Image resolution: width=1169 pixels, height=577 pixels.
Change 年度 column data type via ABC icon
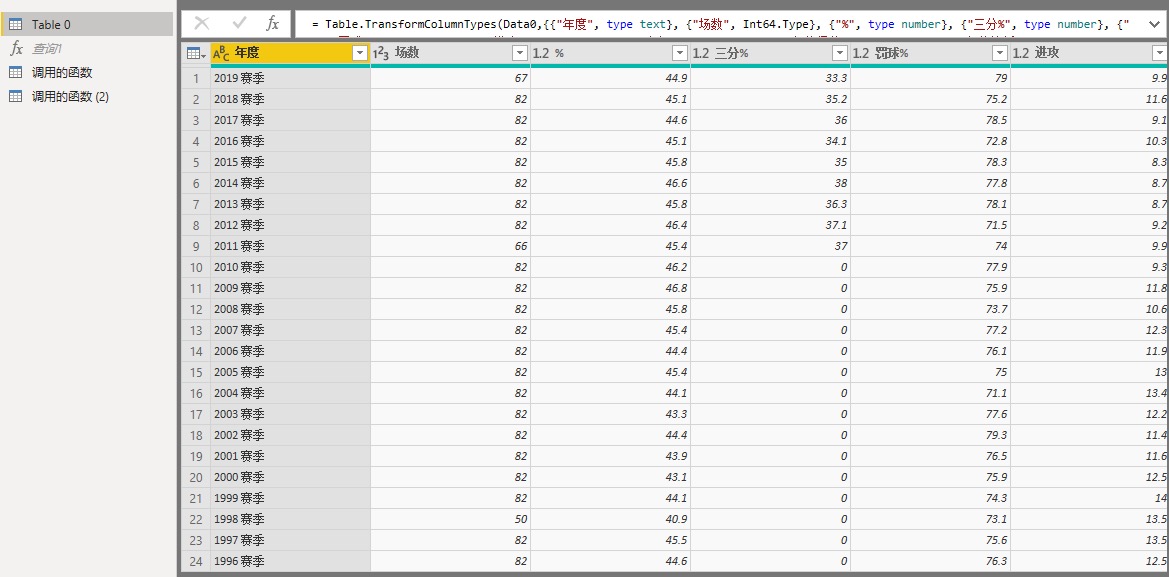(221, 53)
